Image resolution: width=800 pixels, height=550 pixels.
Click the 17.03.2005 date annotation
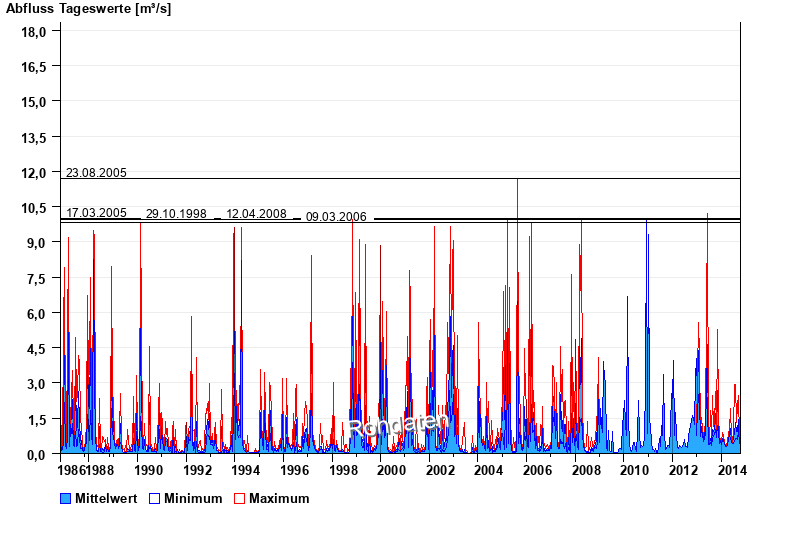(x=96, y=213)
